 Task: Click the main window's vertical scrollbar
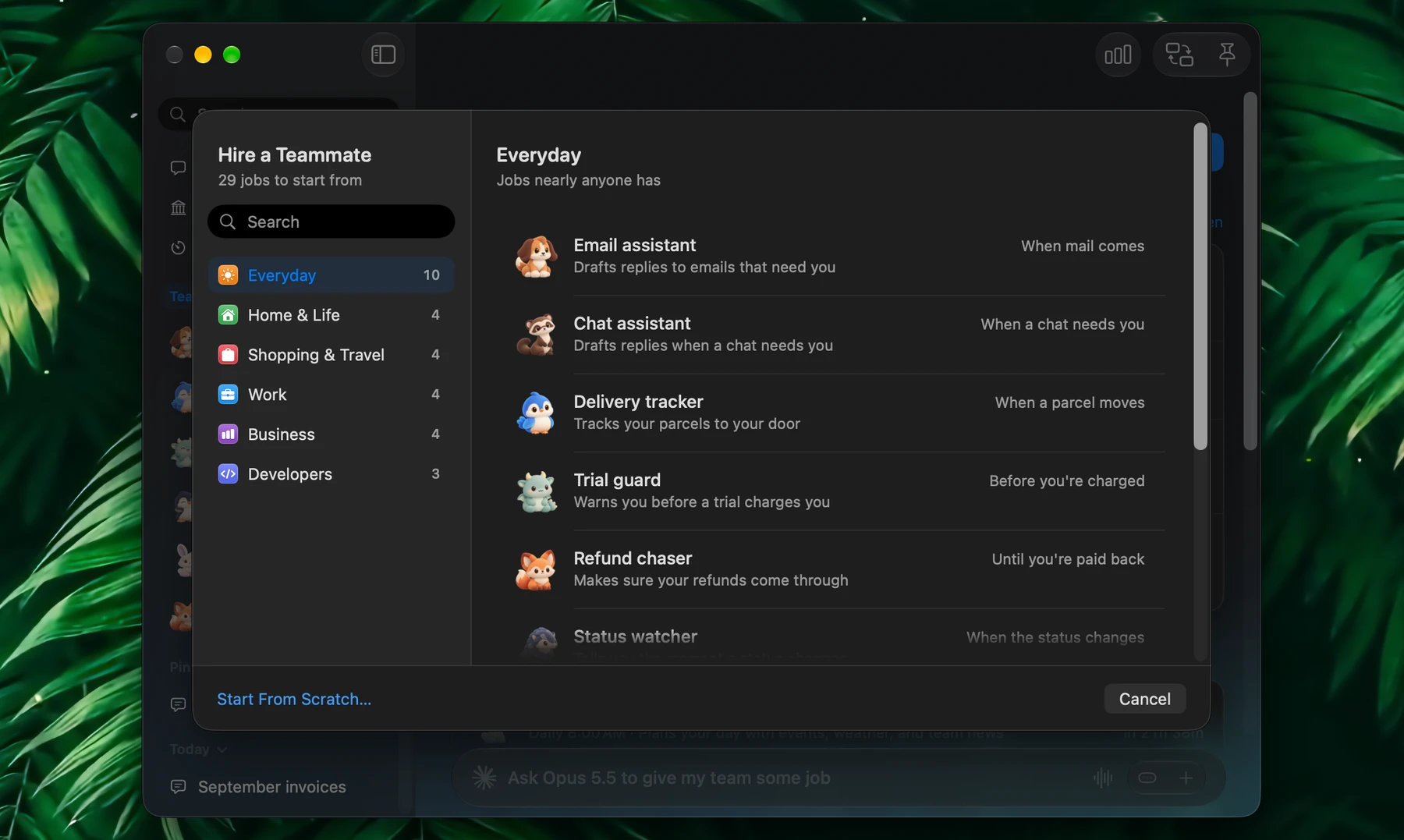(1250, 271)
